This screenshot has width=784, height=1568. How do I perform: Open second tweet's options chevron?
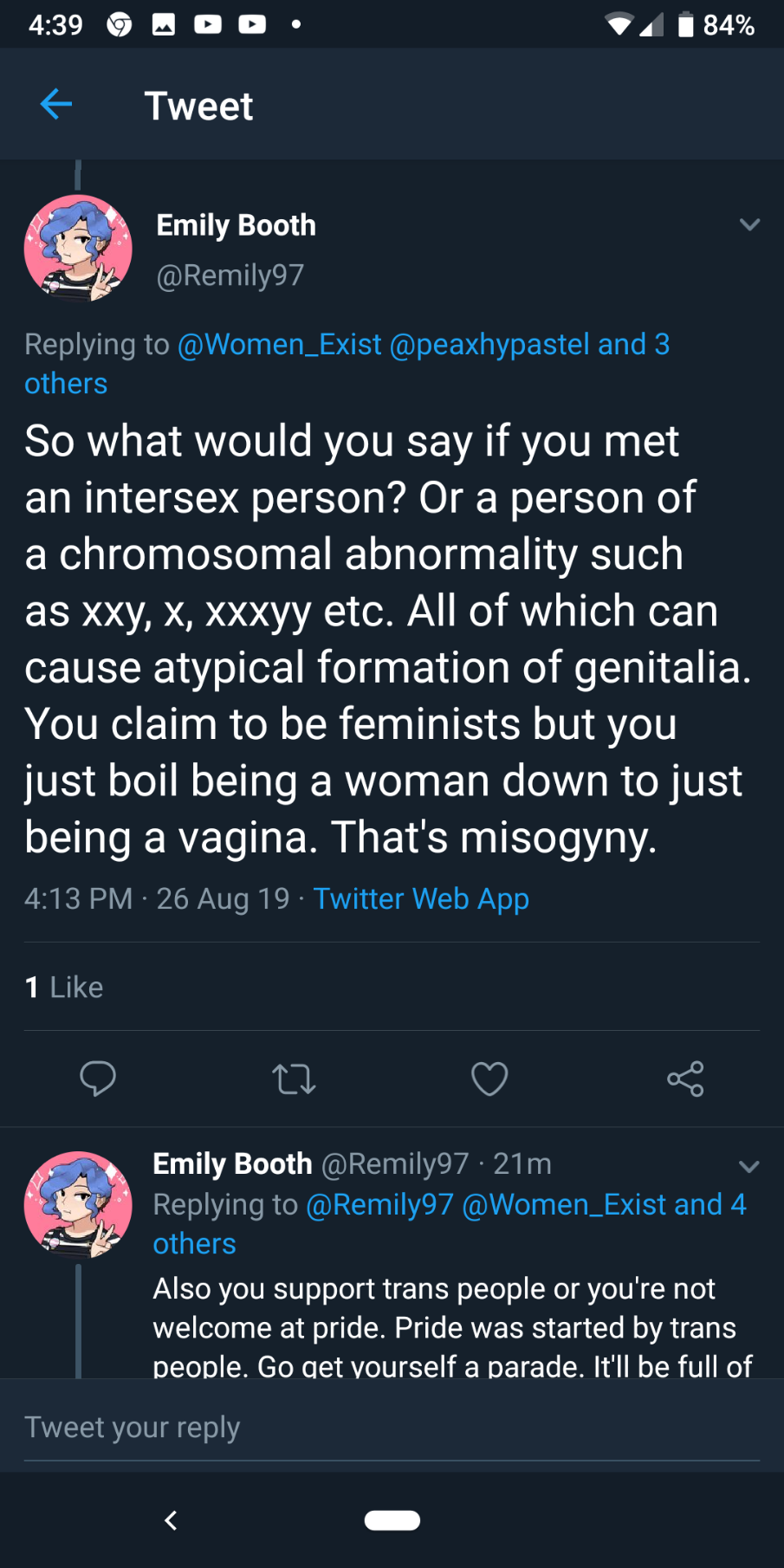(748, 1166)
